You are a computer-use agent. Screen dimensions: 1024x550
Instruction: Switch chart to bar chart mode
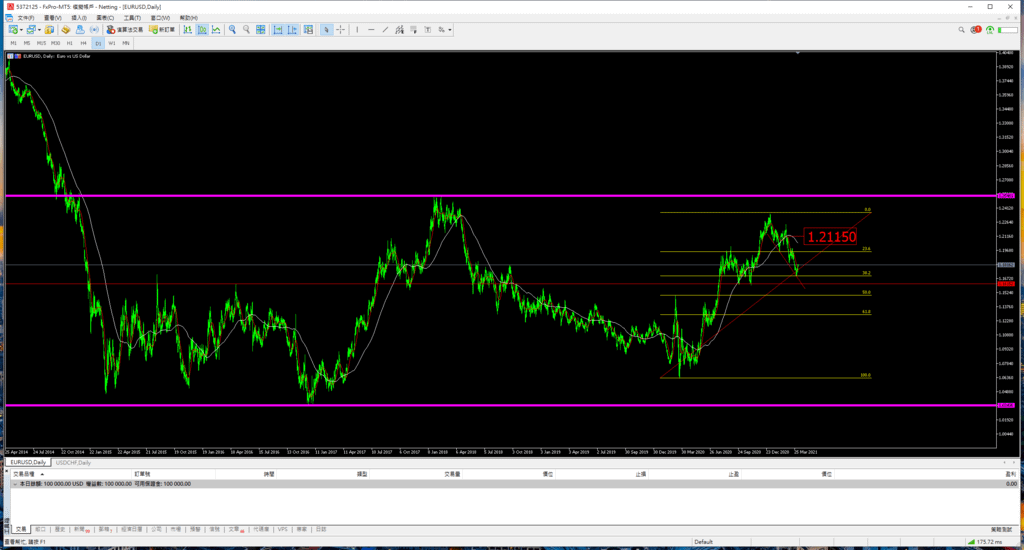tap(187, 29)
